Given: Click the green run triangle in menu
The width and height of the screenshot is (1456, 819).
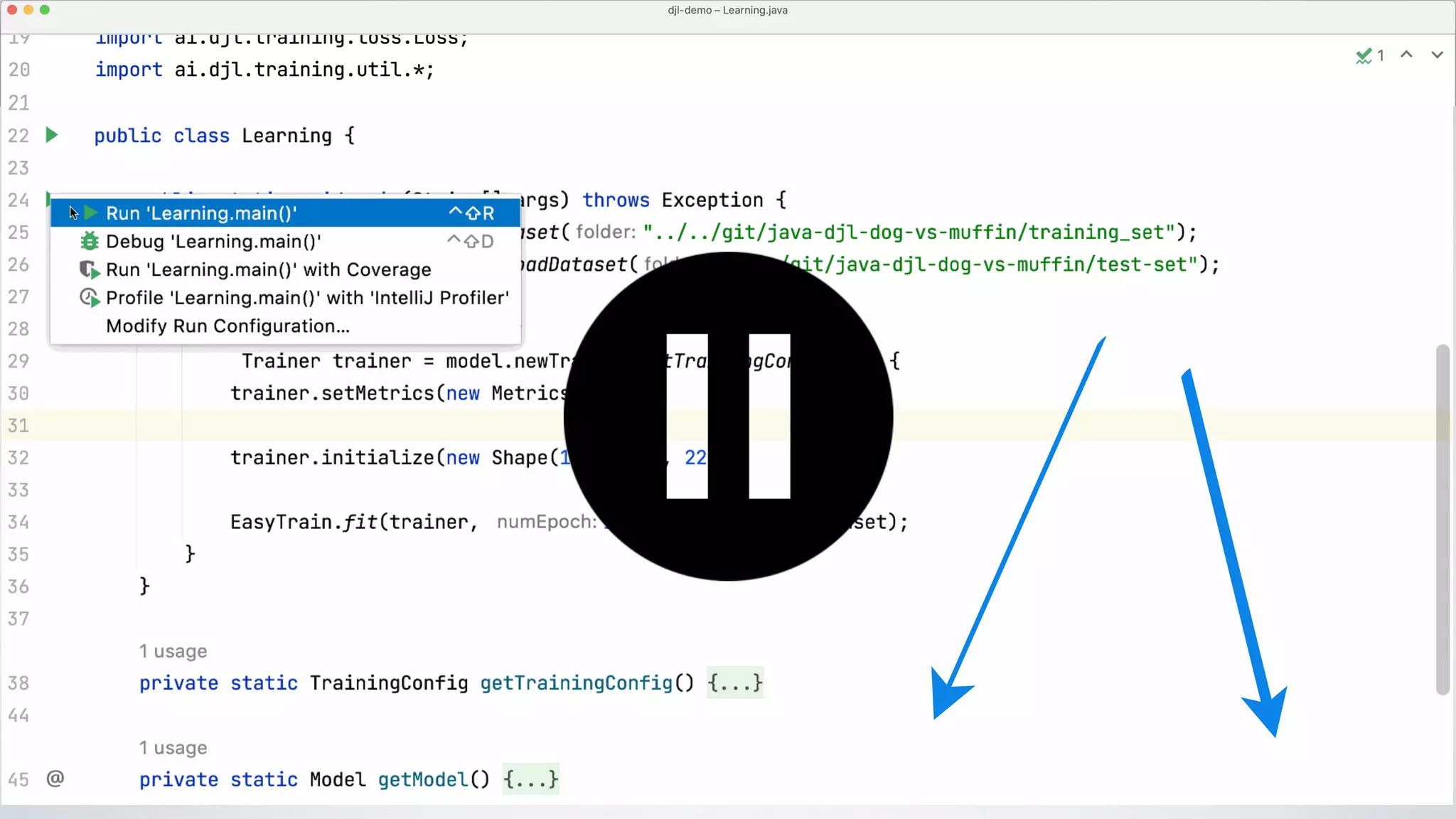Looking at the screenshot, I should (x=91, y=213).
